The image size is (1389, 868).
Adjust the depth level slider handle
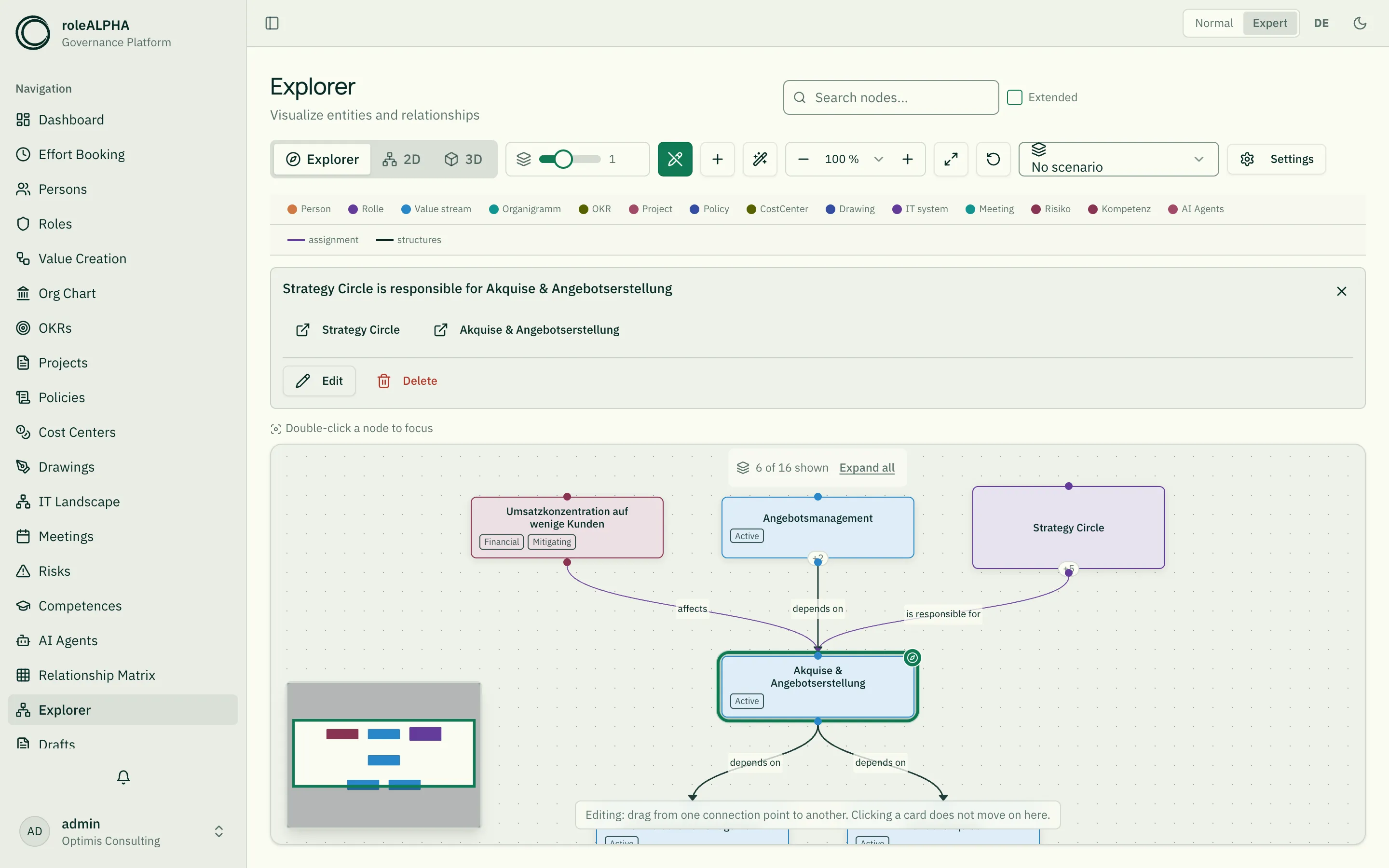(563, 159)
